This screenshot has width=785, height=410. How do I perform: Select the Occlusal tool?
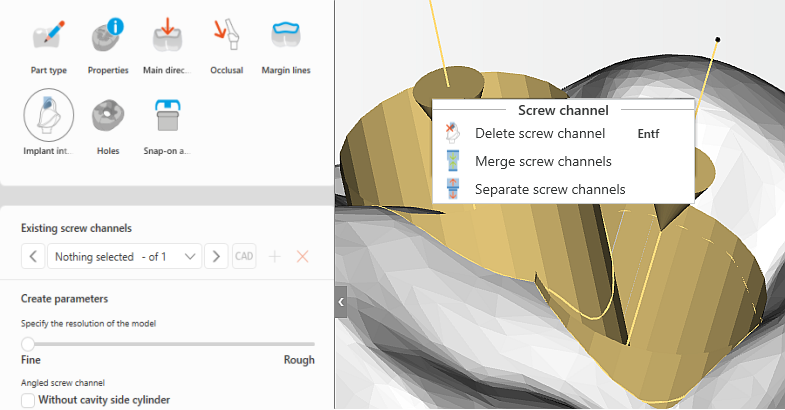(x=226, y=47)
